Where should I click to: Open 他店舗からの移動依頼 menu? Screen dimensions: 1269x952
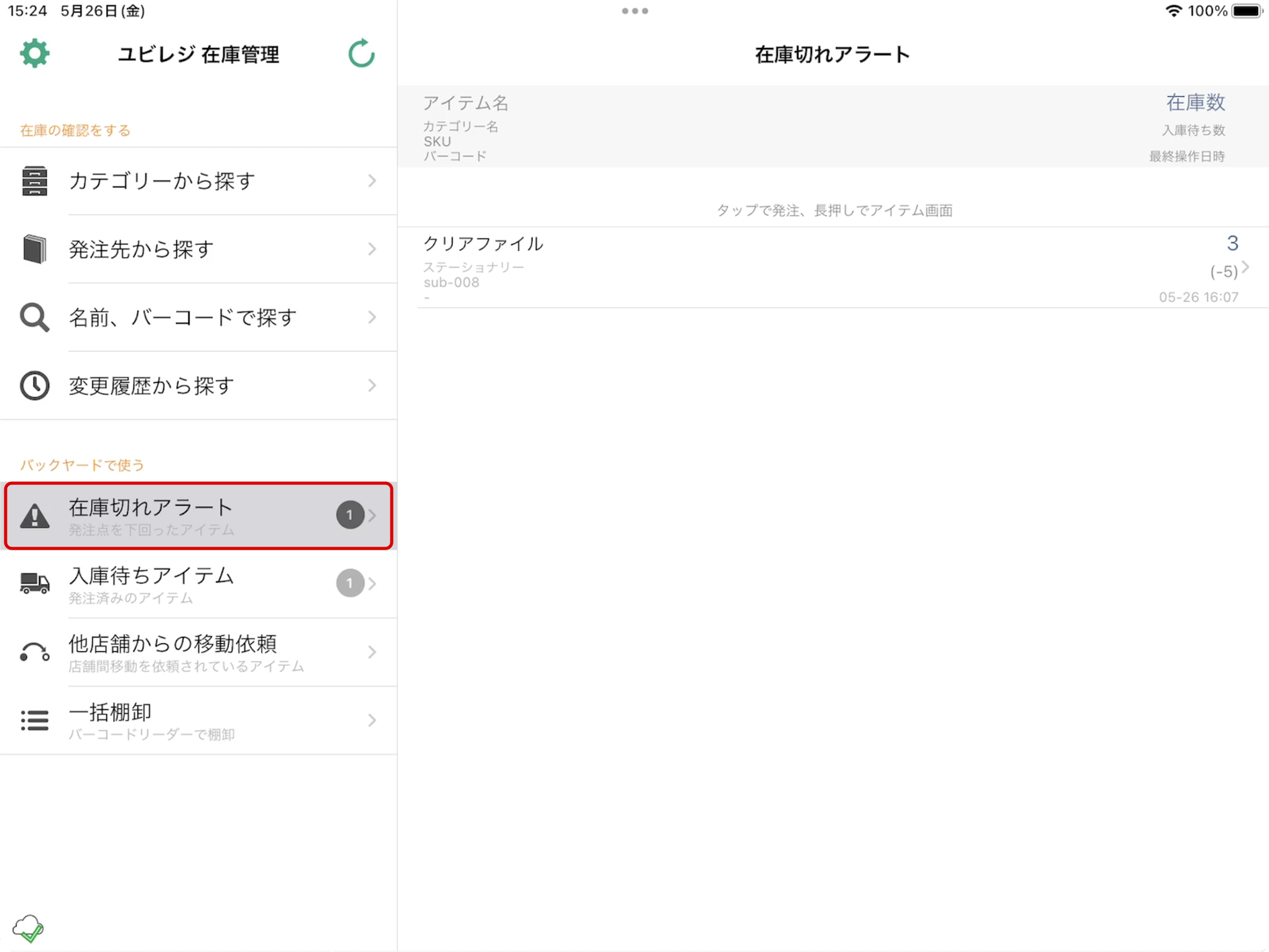click(x=198, y=652)
